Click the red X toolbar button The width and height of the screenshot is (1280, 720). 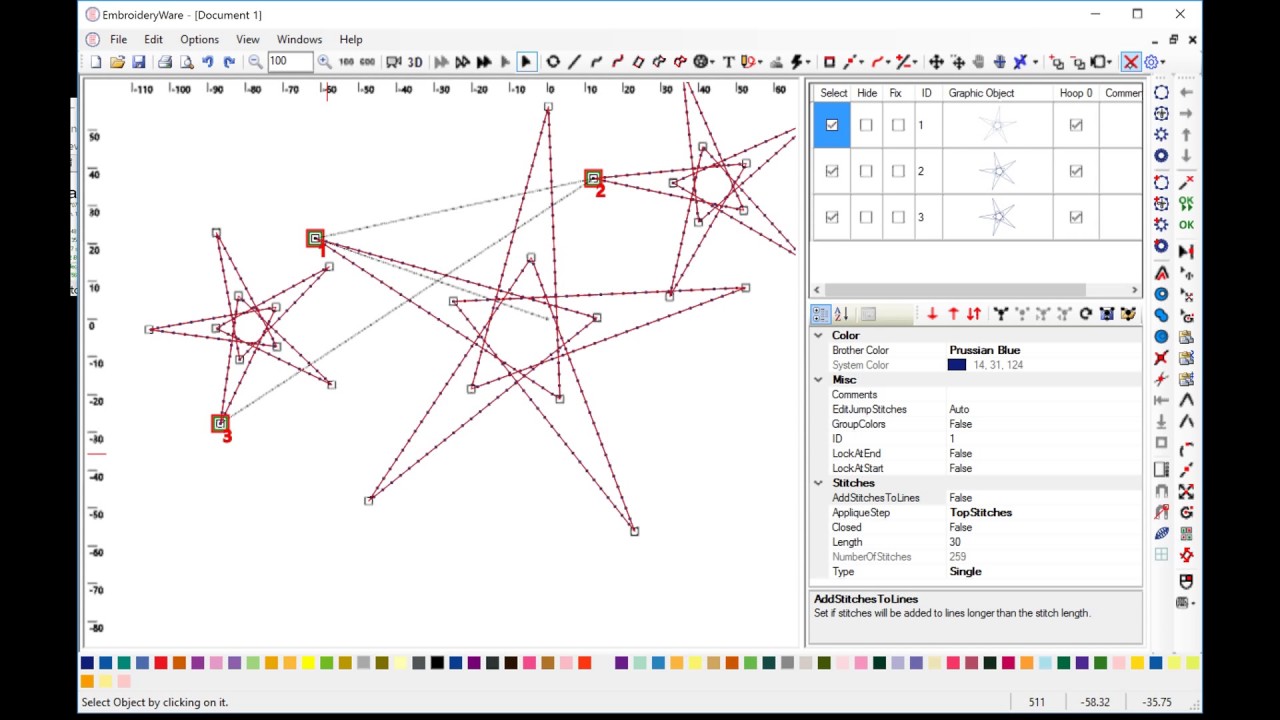point(1131,62)
